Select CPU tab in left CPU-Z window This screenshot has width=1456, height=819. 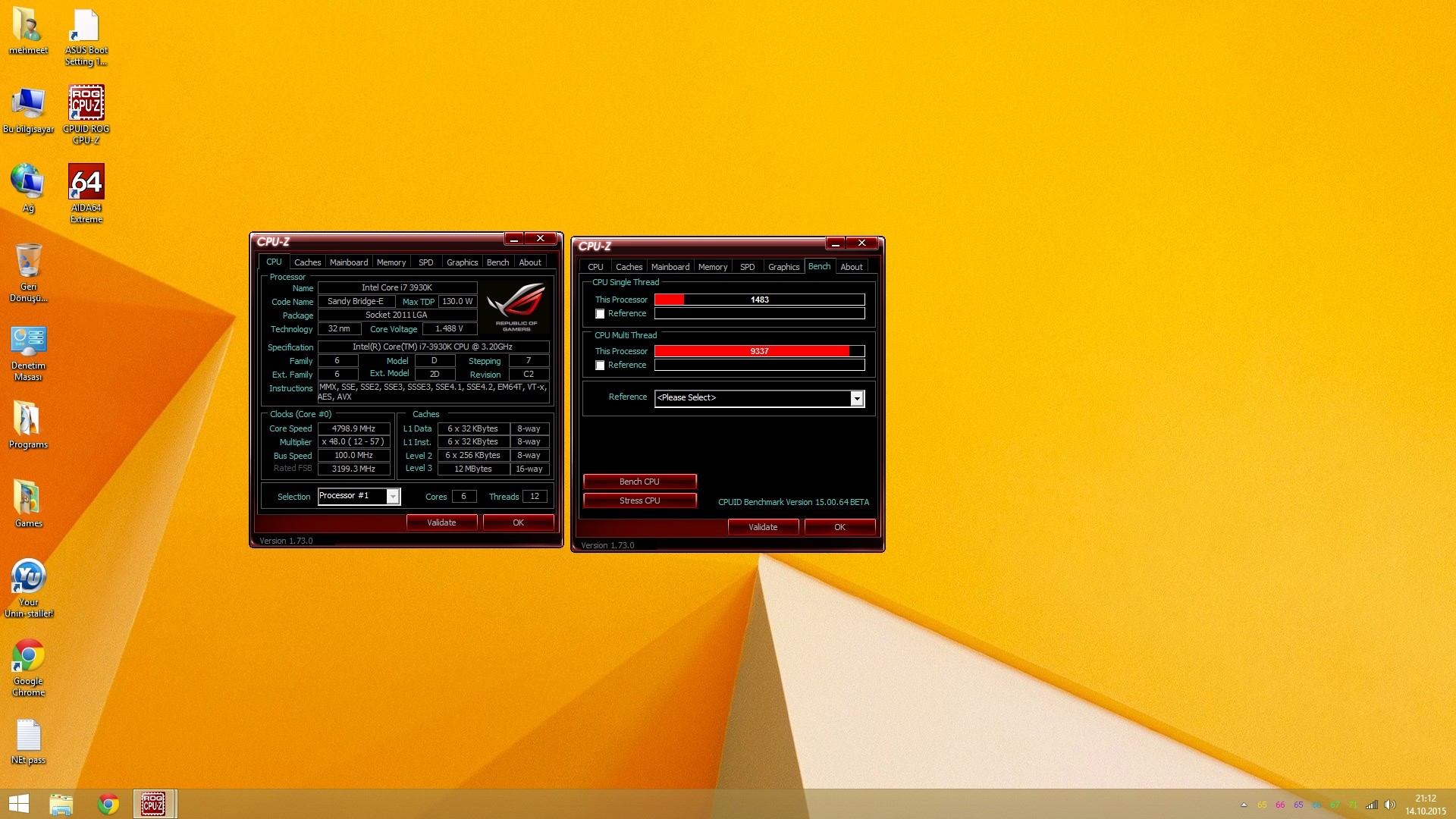(x=274, y=262)
